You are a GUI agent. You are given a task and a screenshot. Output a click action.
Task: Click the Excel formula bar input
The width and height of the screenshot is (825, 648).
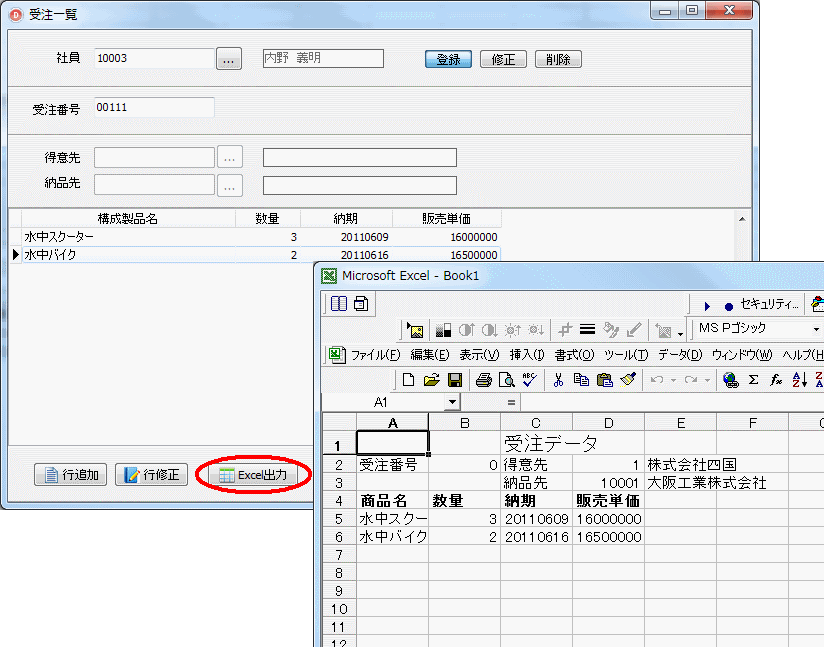coord(672,402)
